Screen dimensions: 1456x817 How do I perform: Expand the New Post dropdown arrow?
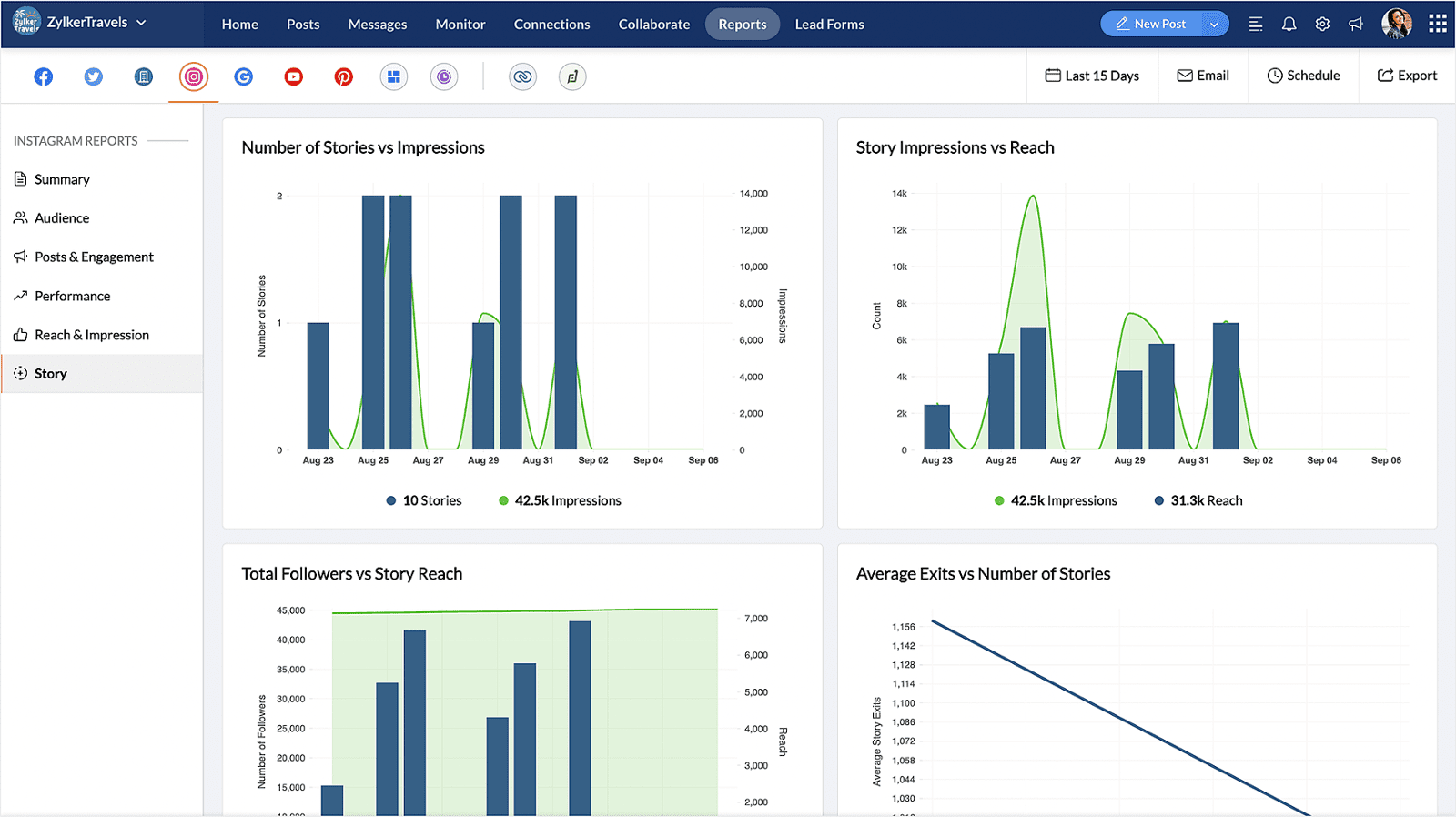click(1214, 25)
